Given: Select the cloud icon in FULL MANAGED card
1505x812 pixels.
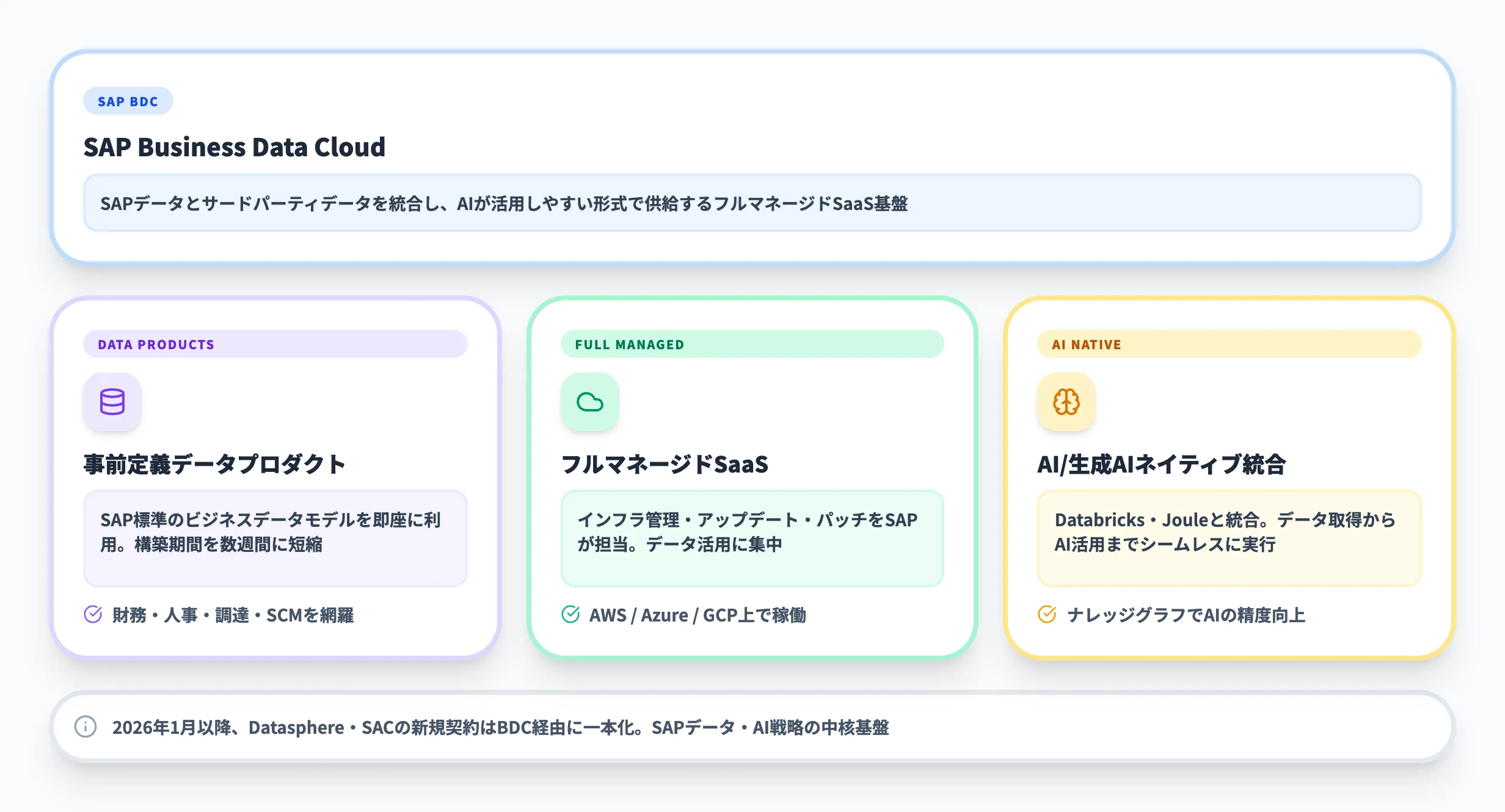Looking at the screenshot, I should pos(590,402).
